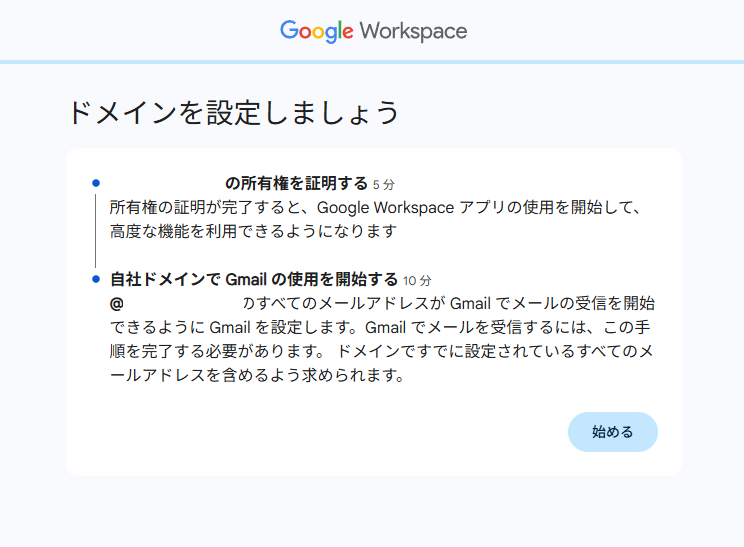Screen dimensions: 744x547
Task: Click the @ symbol before the domain
Action: click(x=116, y=303)
